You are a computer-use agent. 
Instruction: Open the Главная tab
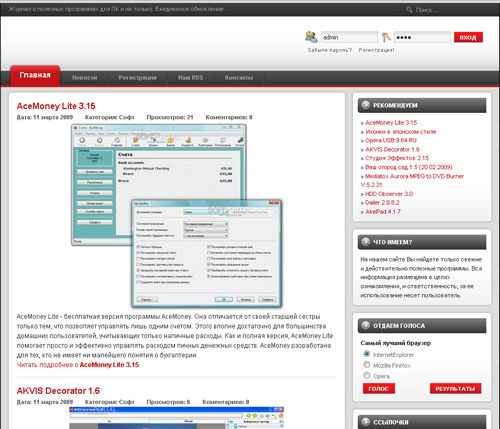pos(35,75)
